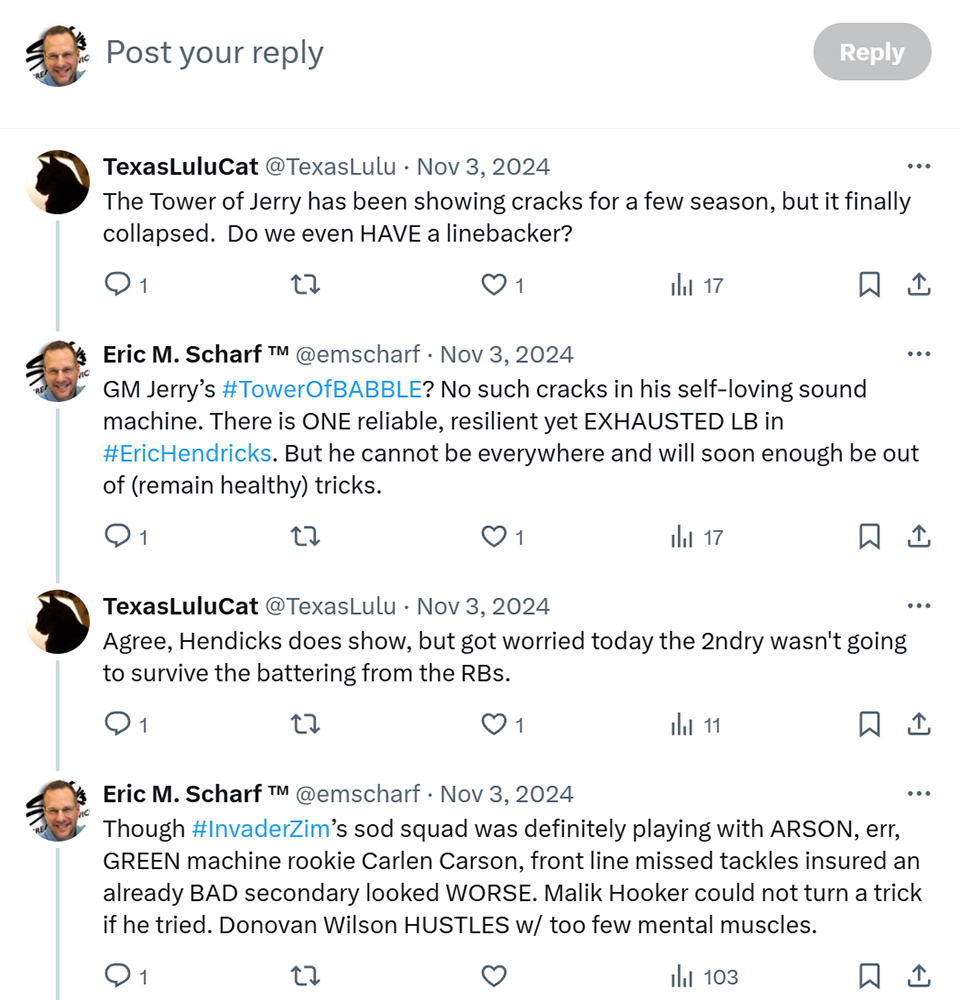The width and height of the screenshot is (960, 1000).
Task: Click the reply icon on TexasLuluCat's first tweet
Action: tap(117, 284)
